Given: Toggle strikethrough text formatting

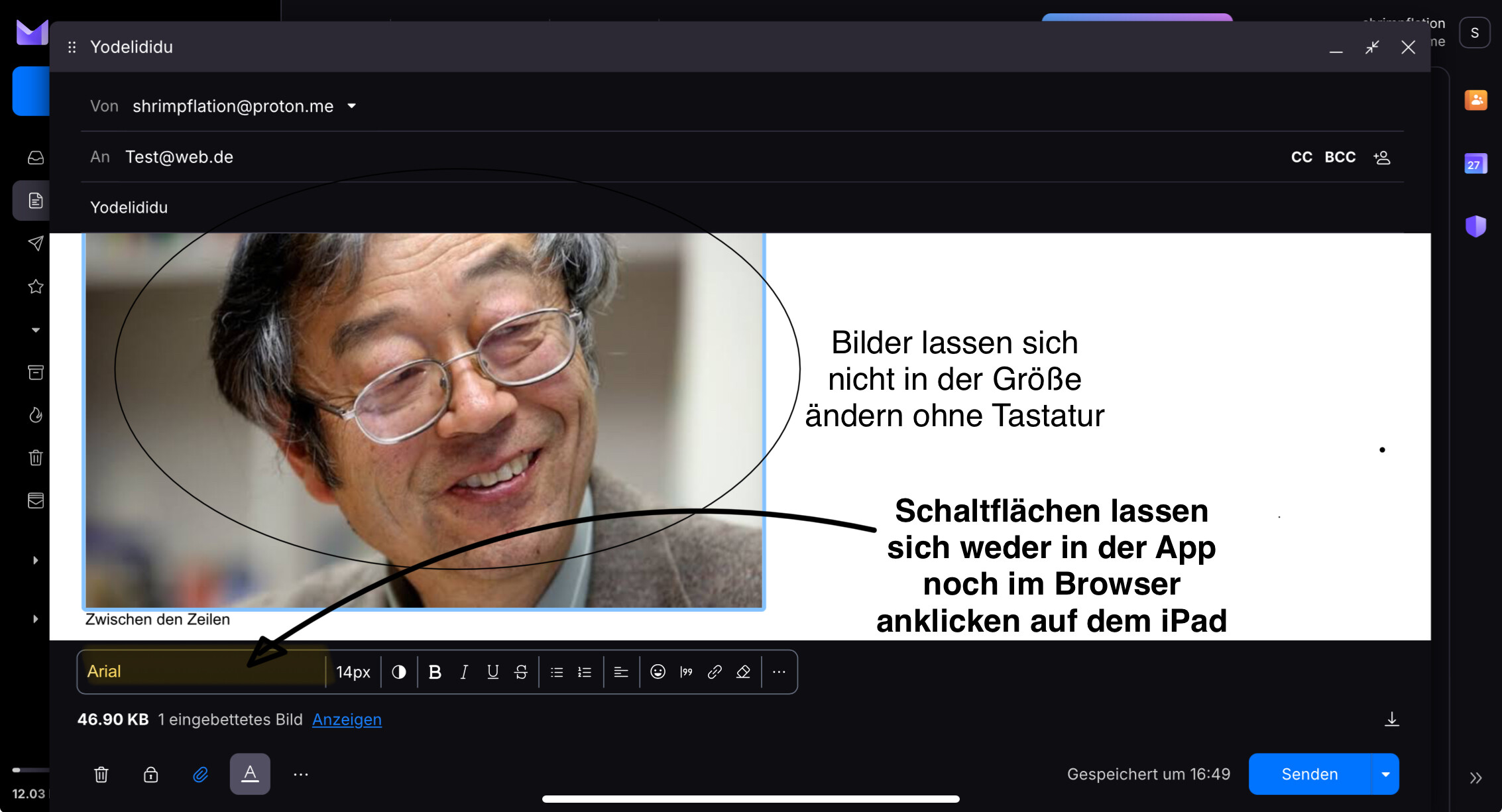Looking at the screenshot, I should click(521, 672).
